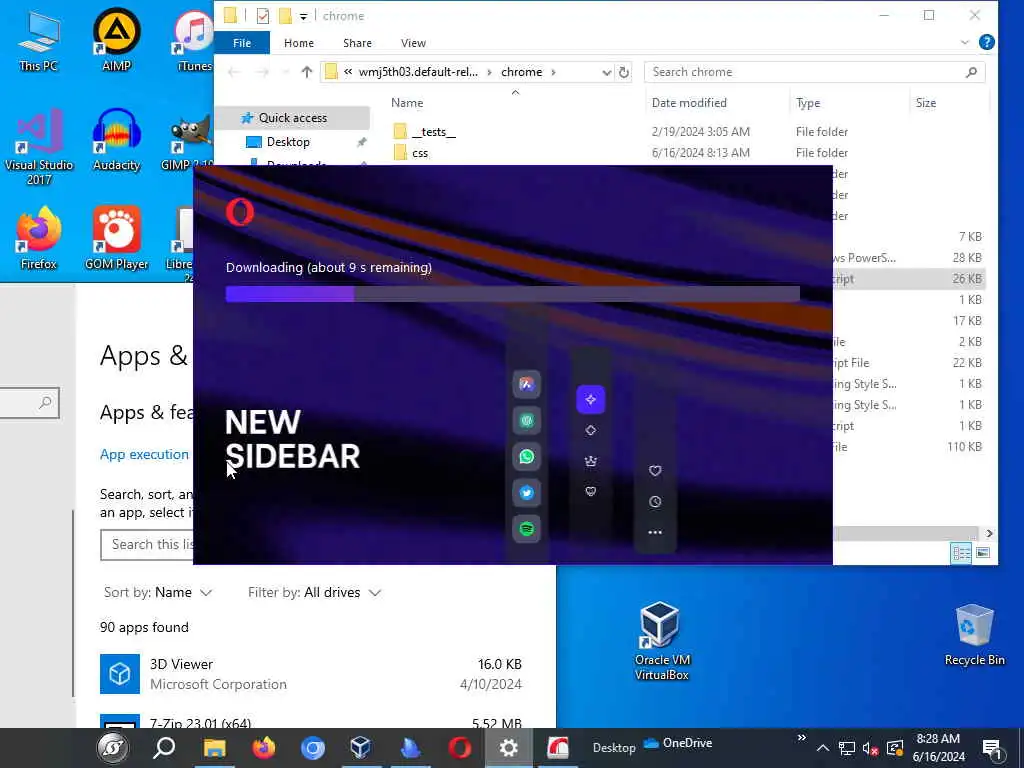Sort files by Date modified header
The width and height of the screenshot is (1024, 768).
click(689, 103)
